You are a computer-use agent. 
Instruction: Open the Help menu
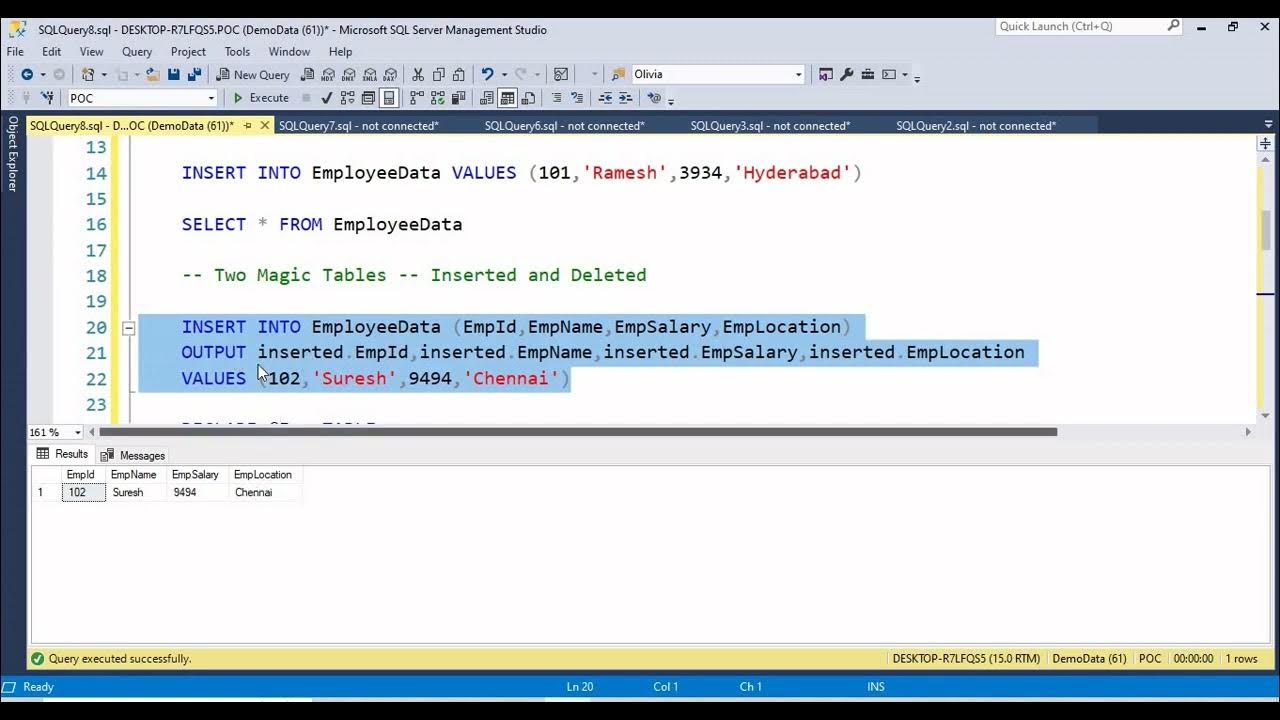[x=340, y=51]
